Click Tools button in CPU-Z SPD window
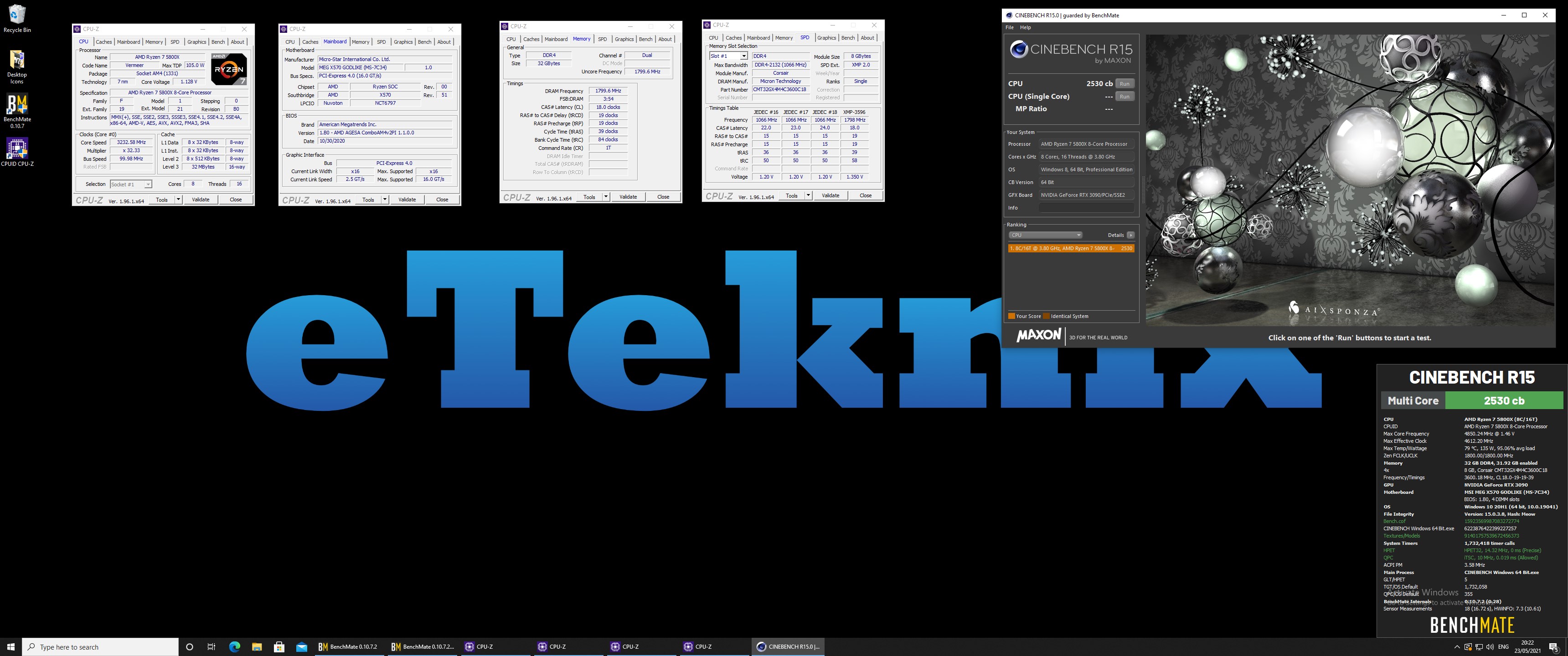Image resolution: width=1568 pixels, height=656 pixels. tap(791, 195)
